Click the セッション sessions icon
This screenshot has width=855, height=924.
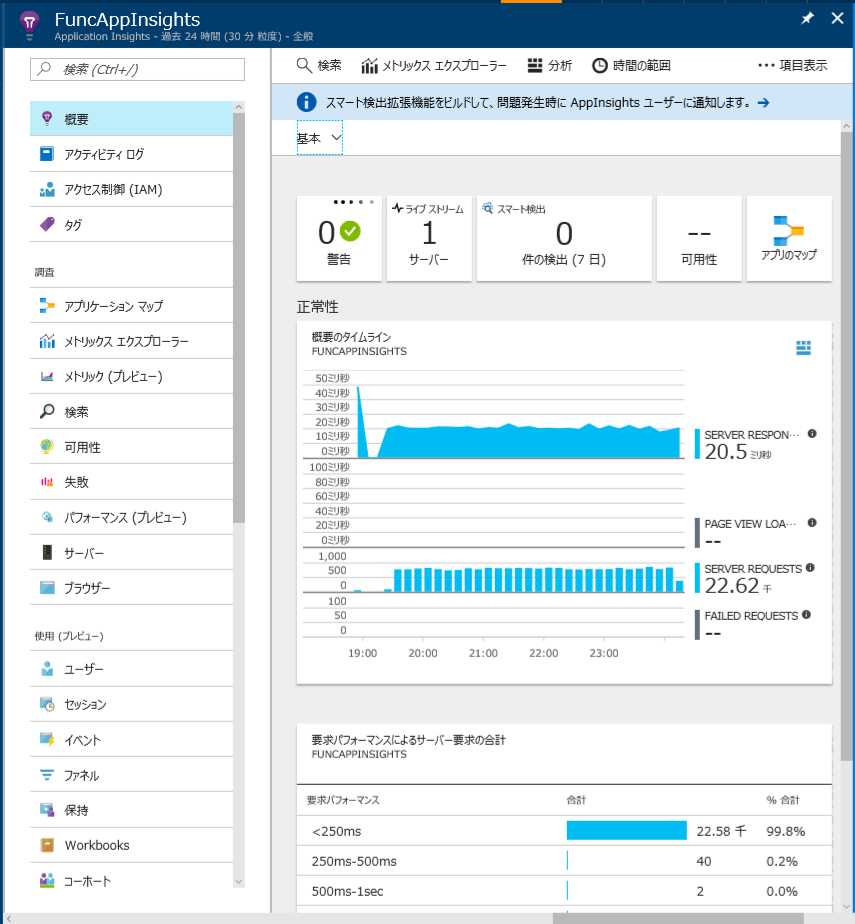(47, 704)
